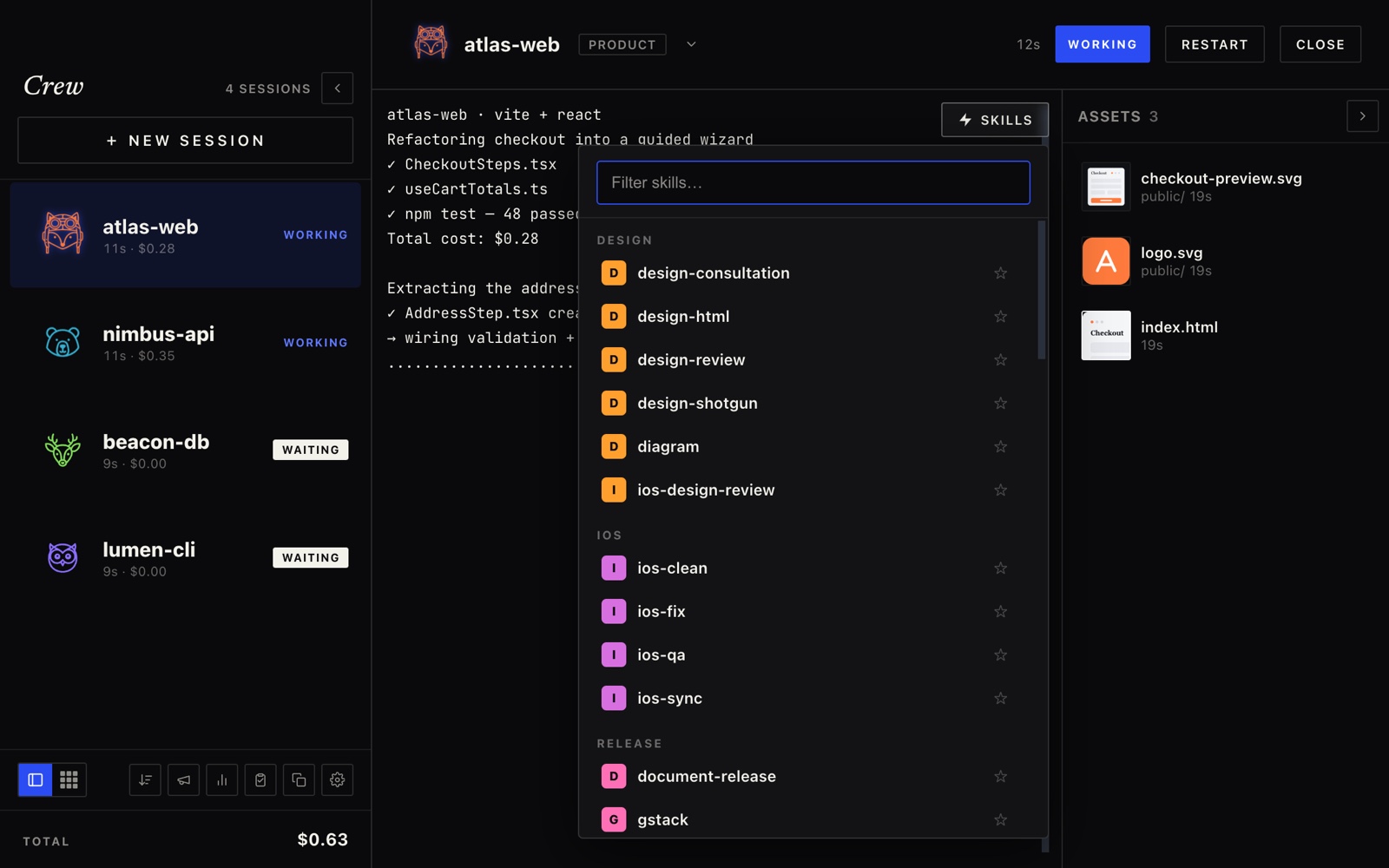This screenshot has width=1389, height=868.
Task: Open the sort sessions icon
Action: tap(145, 779)
